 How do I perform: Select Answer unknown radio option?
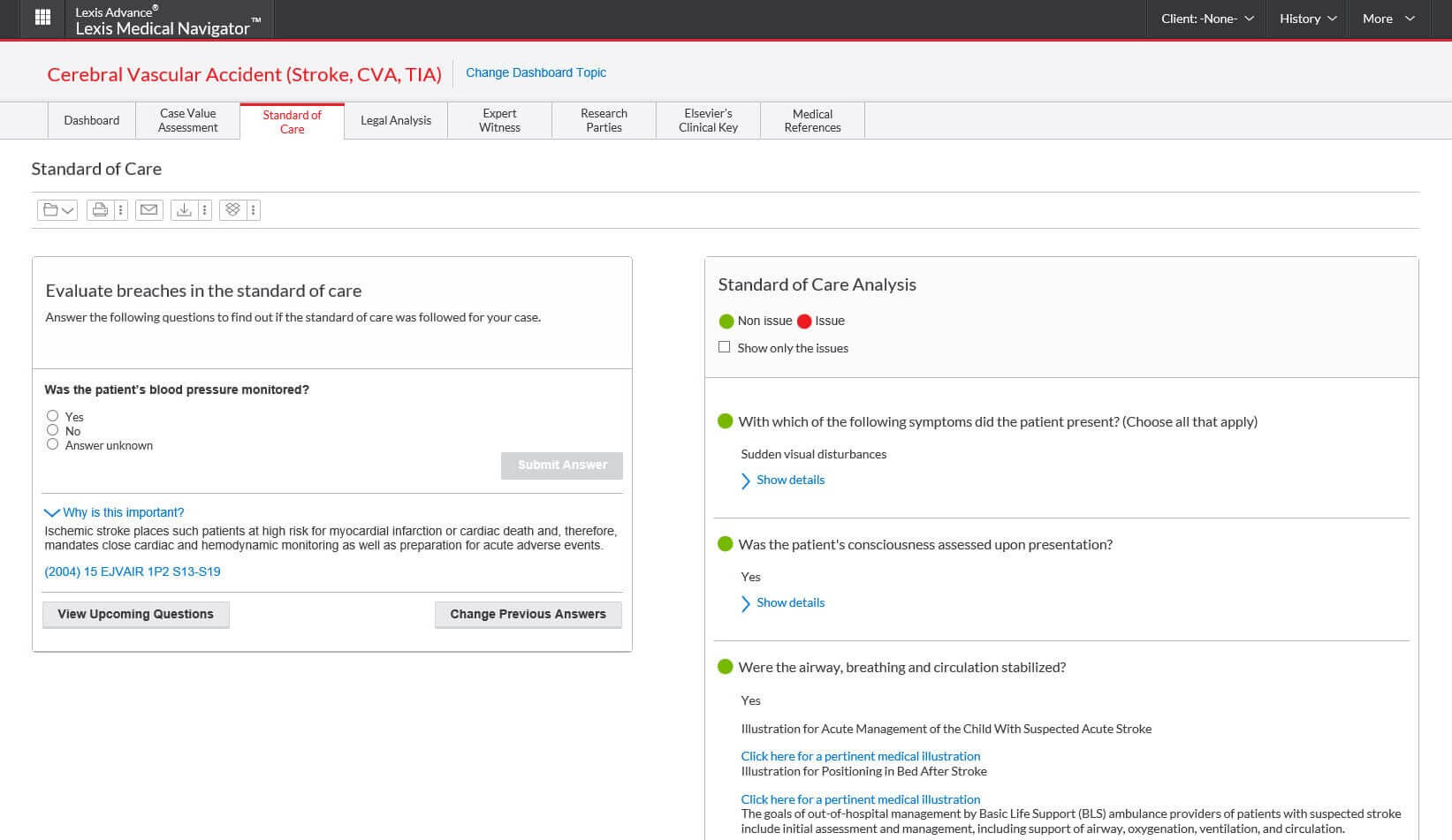53,444
